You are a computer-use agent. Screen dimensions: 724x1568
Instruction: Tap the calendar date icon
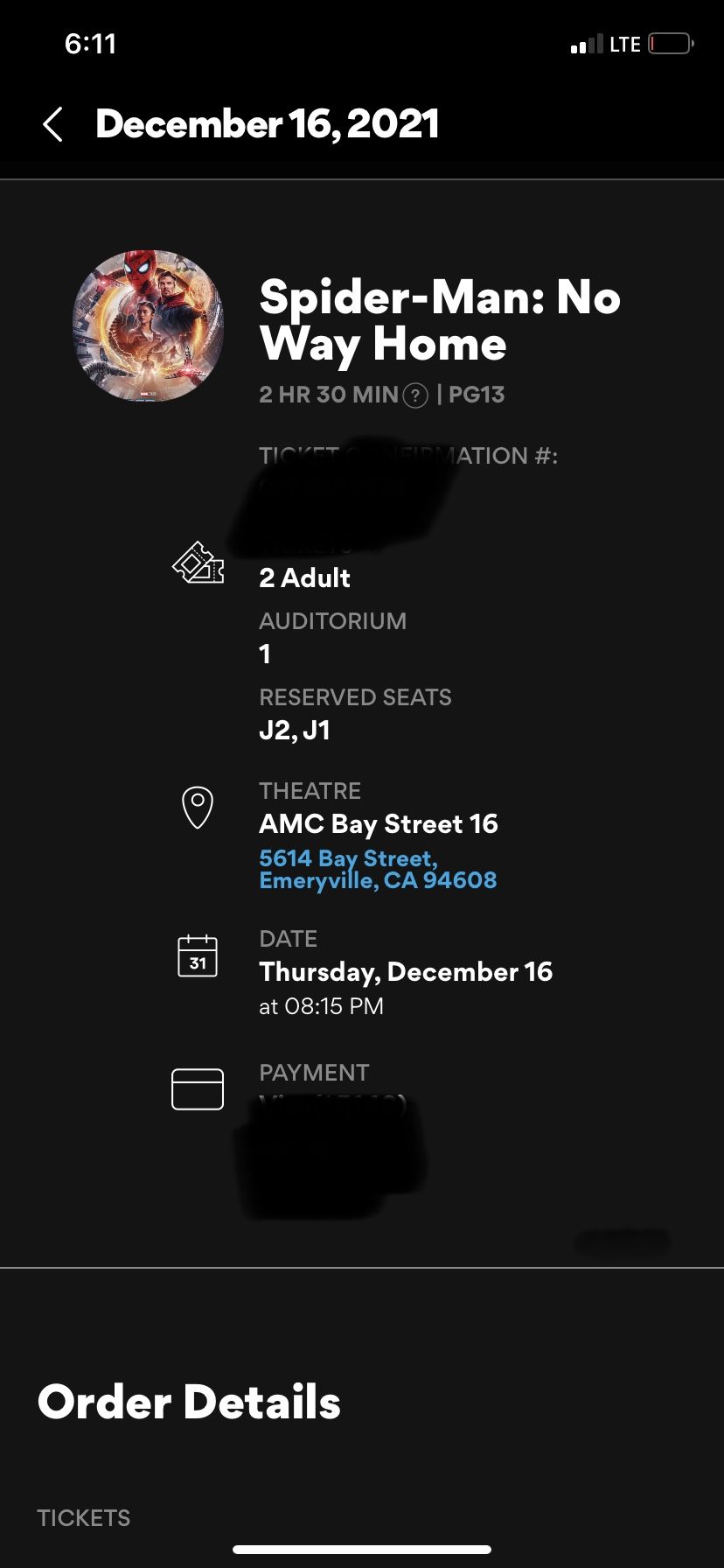pyautogui.click(x=198, y=955)
